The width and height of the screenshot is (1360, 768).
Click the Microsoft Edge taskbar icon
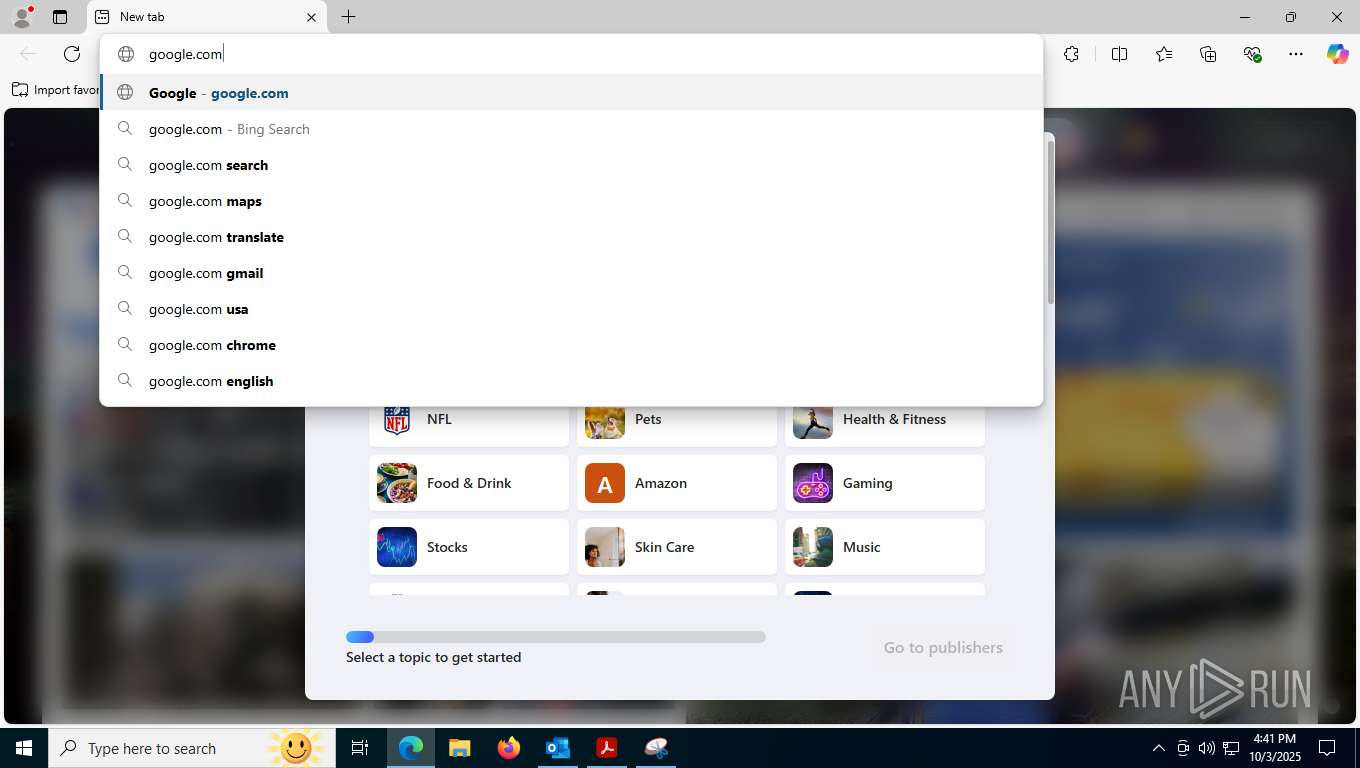pyautogui.click(x=411, y=748)
